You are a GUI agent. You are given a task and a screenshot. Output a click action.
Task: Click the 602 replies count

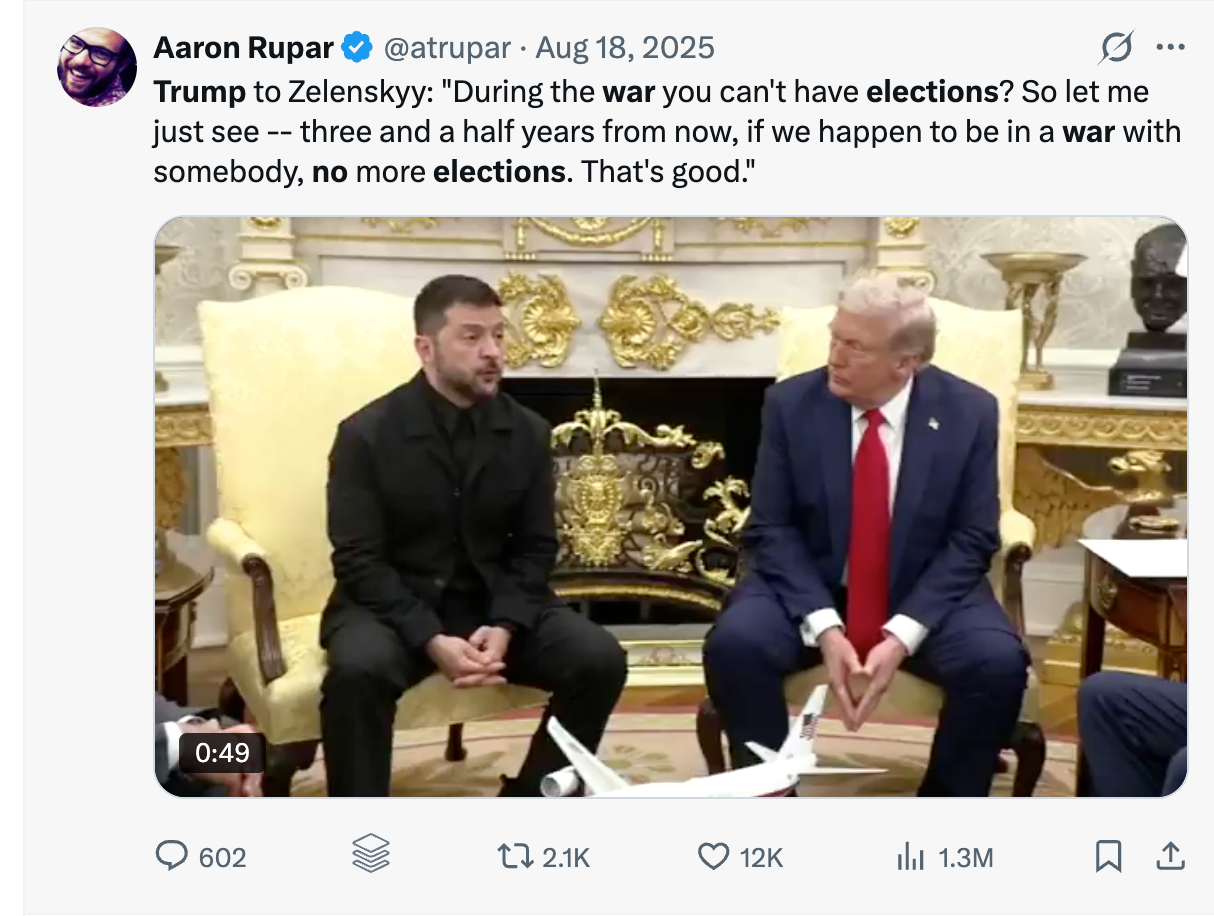(x=222, y=857)
